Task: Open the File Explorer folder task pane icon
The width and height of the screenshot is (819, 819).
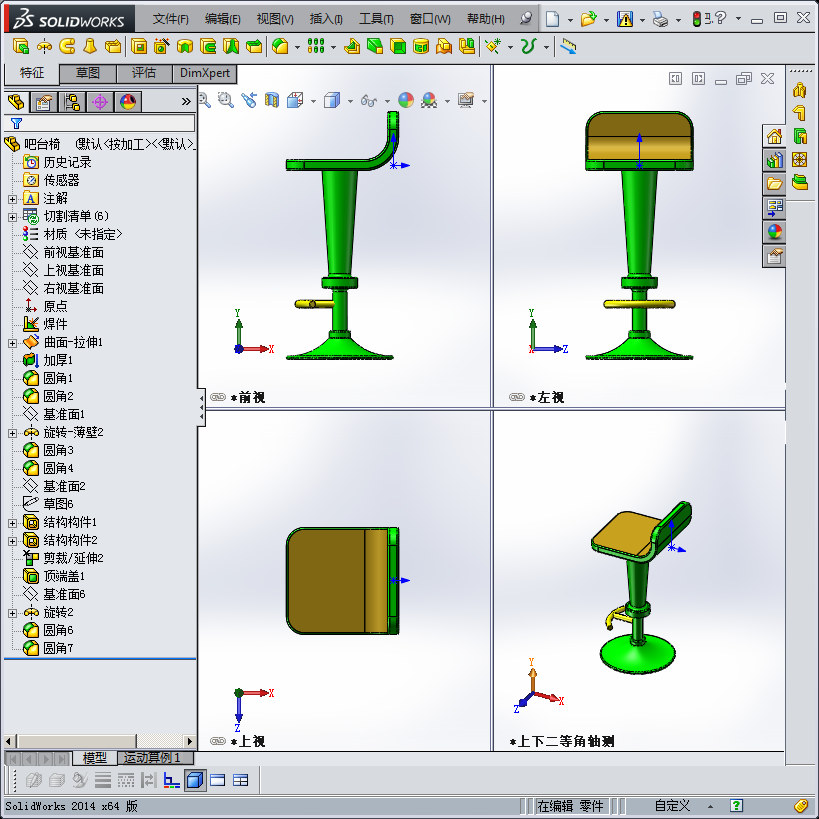Action: pos(774,184)
